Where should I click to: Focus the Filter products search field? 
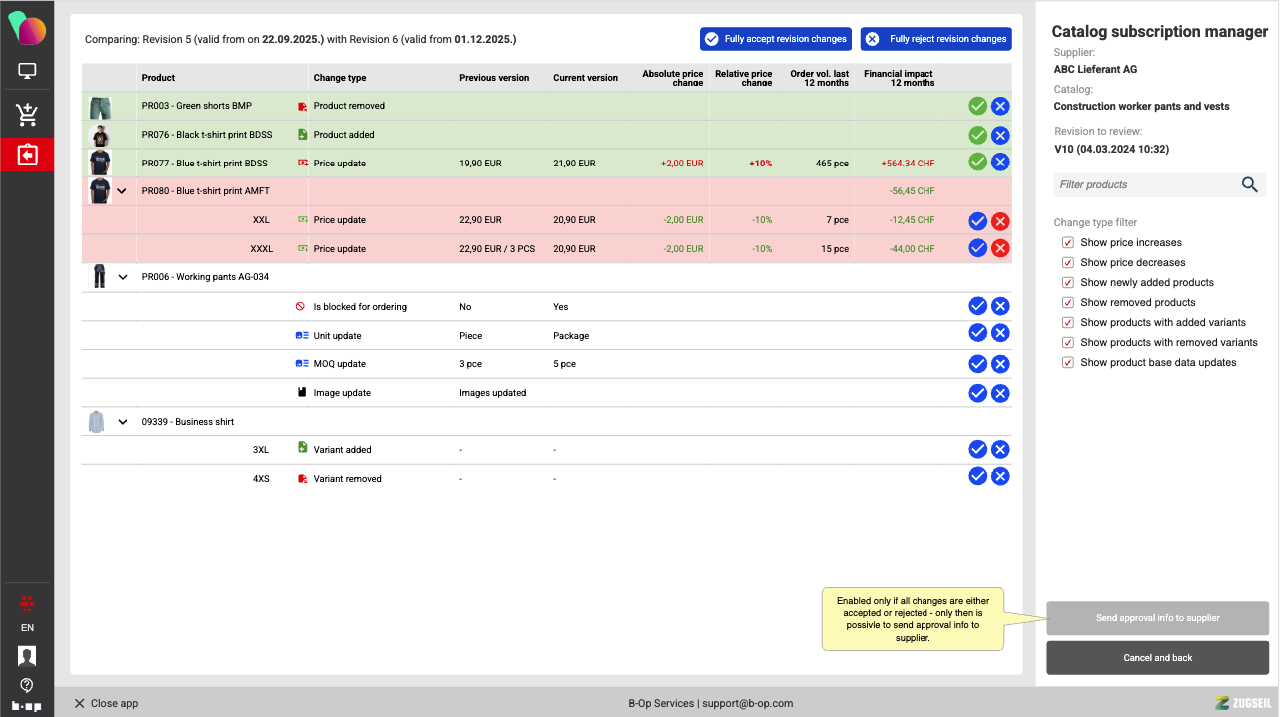pyautogui.click(x=1145, y=184)
